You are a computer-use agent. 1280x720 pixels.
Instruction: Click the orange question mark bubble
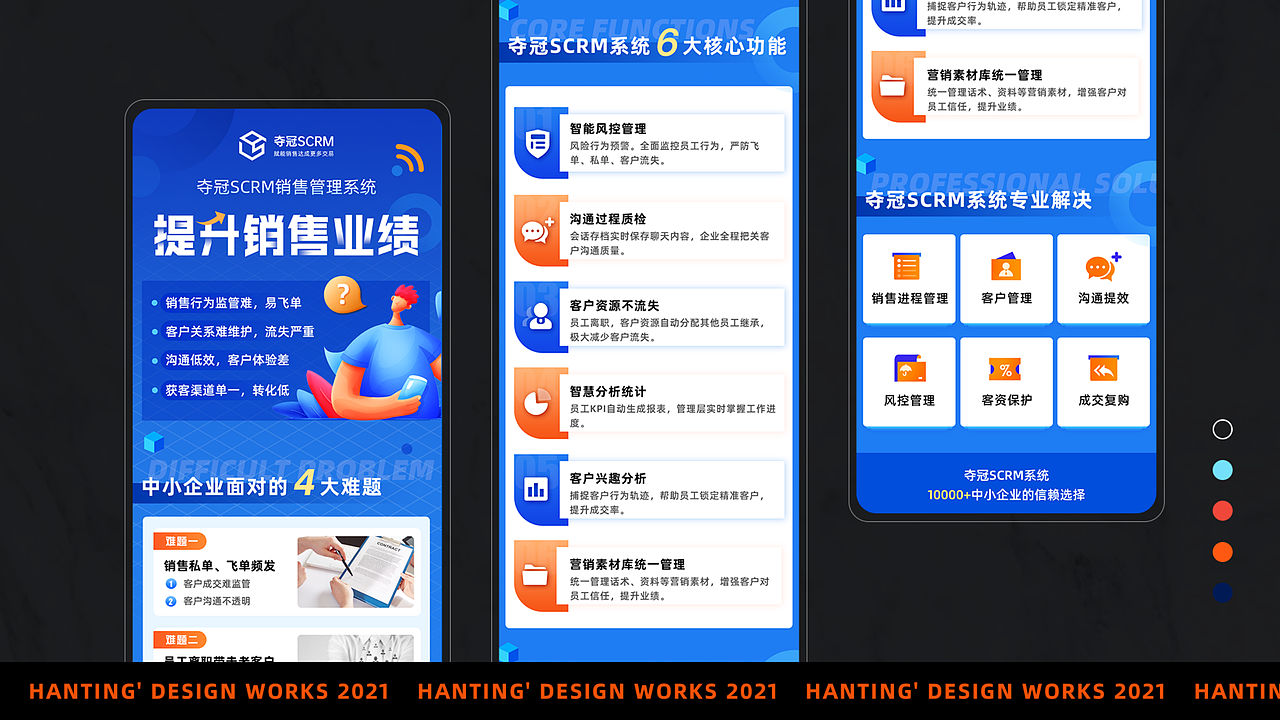click(344, 294)
